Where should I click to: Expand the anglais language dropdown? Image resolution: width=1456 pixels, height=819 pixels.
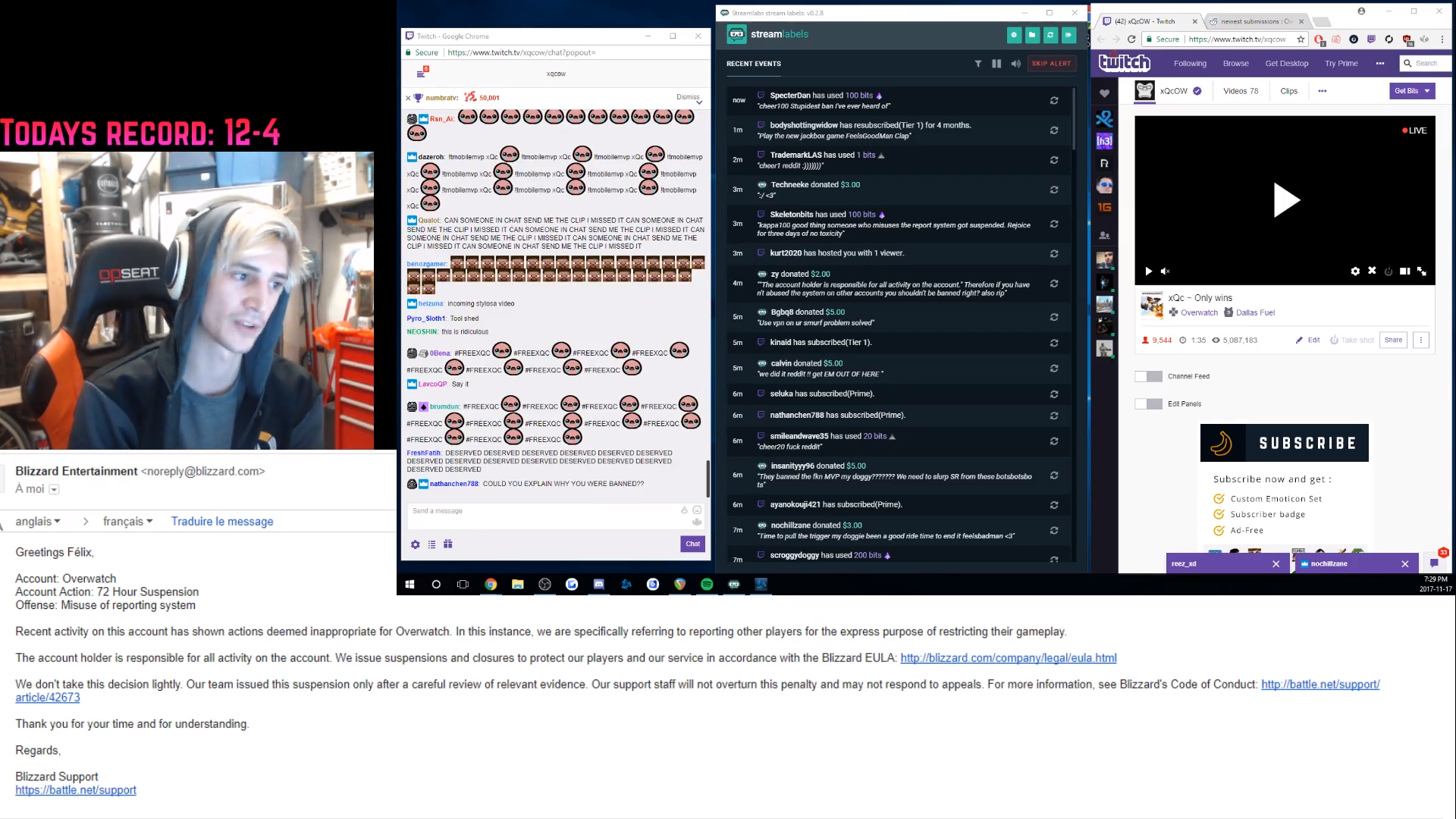pyautogui.click(x=38, y=522)
